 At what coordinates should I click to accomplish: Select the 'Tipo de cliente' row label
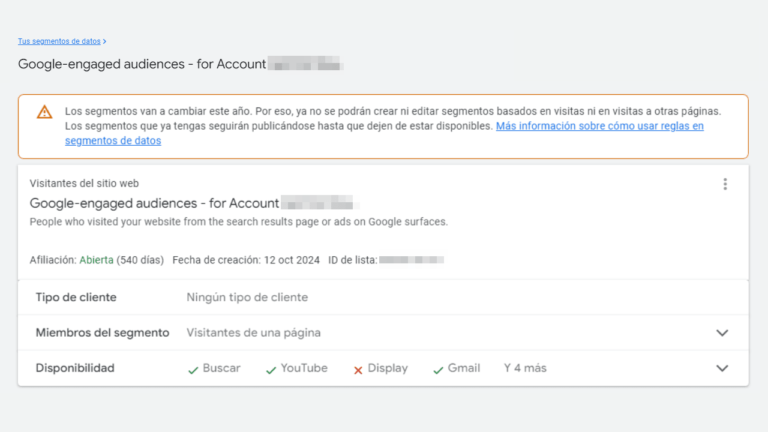[76, 297]
